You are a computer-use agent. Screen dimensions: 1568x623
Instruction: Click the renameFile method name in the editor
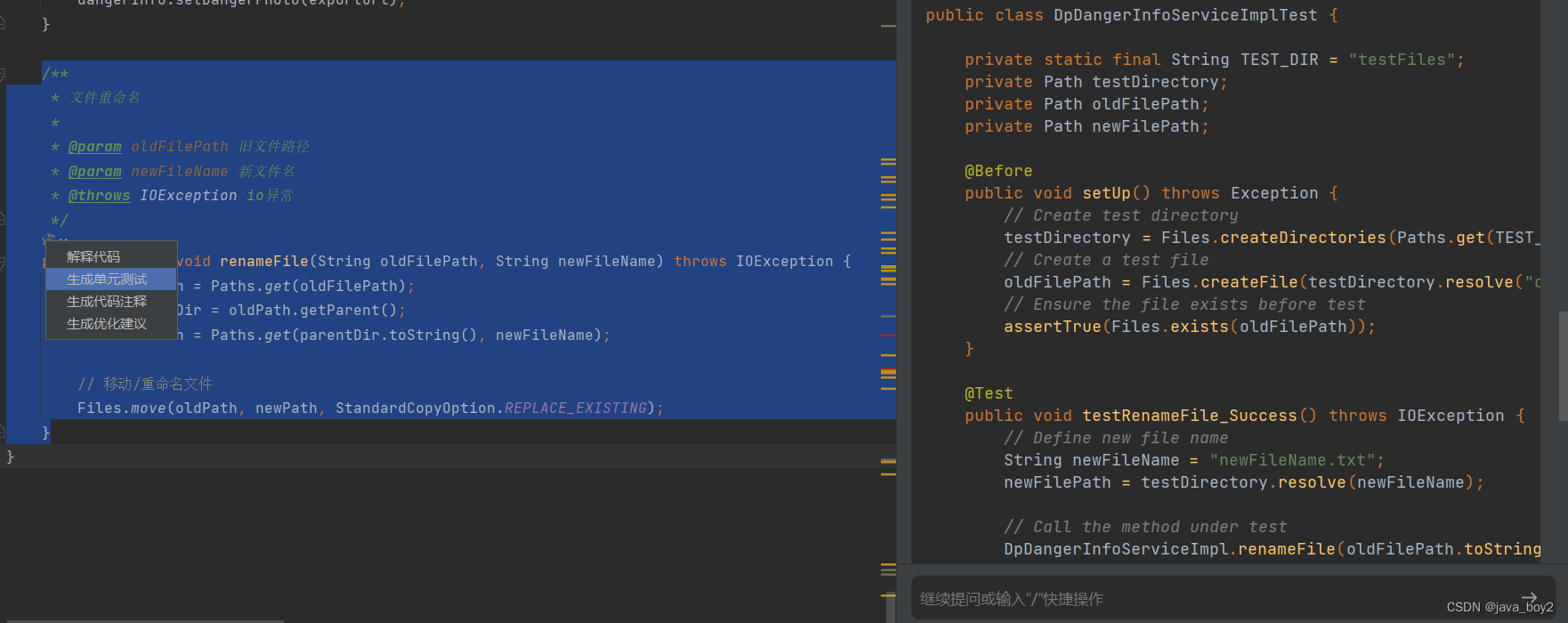pos(264,261)
